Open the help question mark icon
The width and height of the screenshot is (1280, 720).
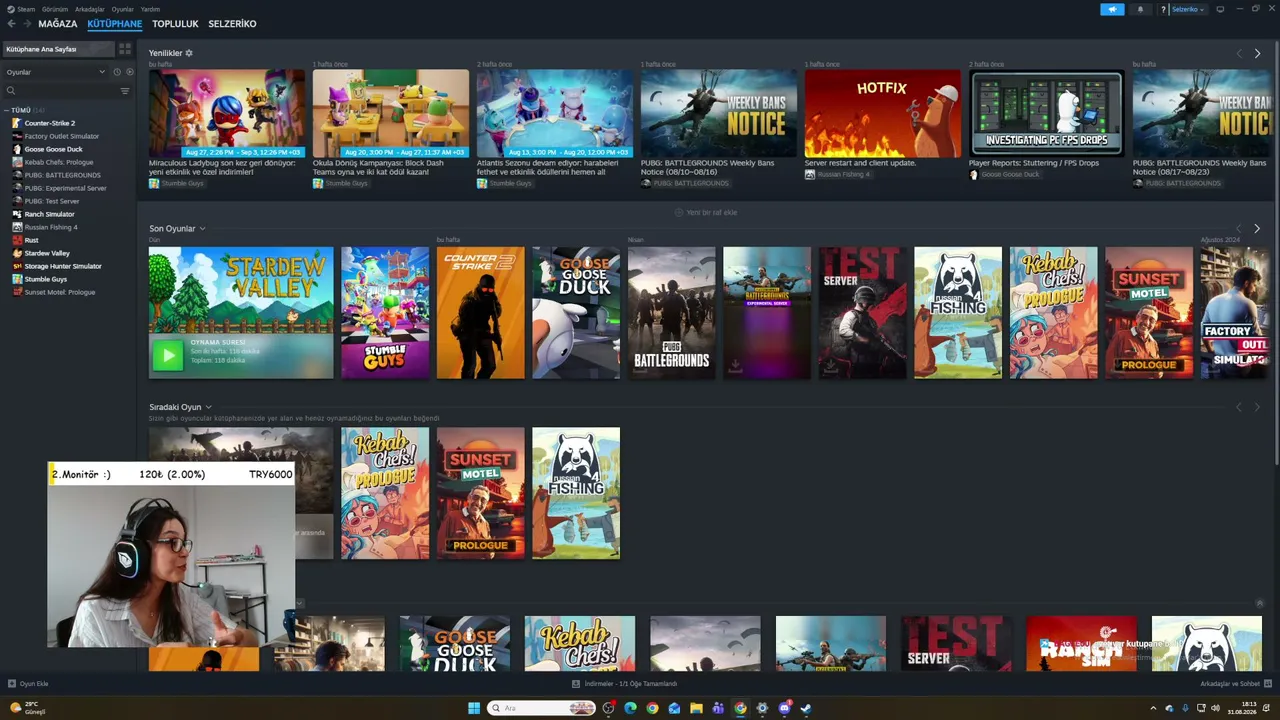1163,9
